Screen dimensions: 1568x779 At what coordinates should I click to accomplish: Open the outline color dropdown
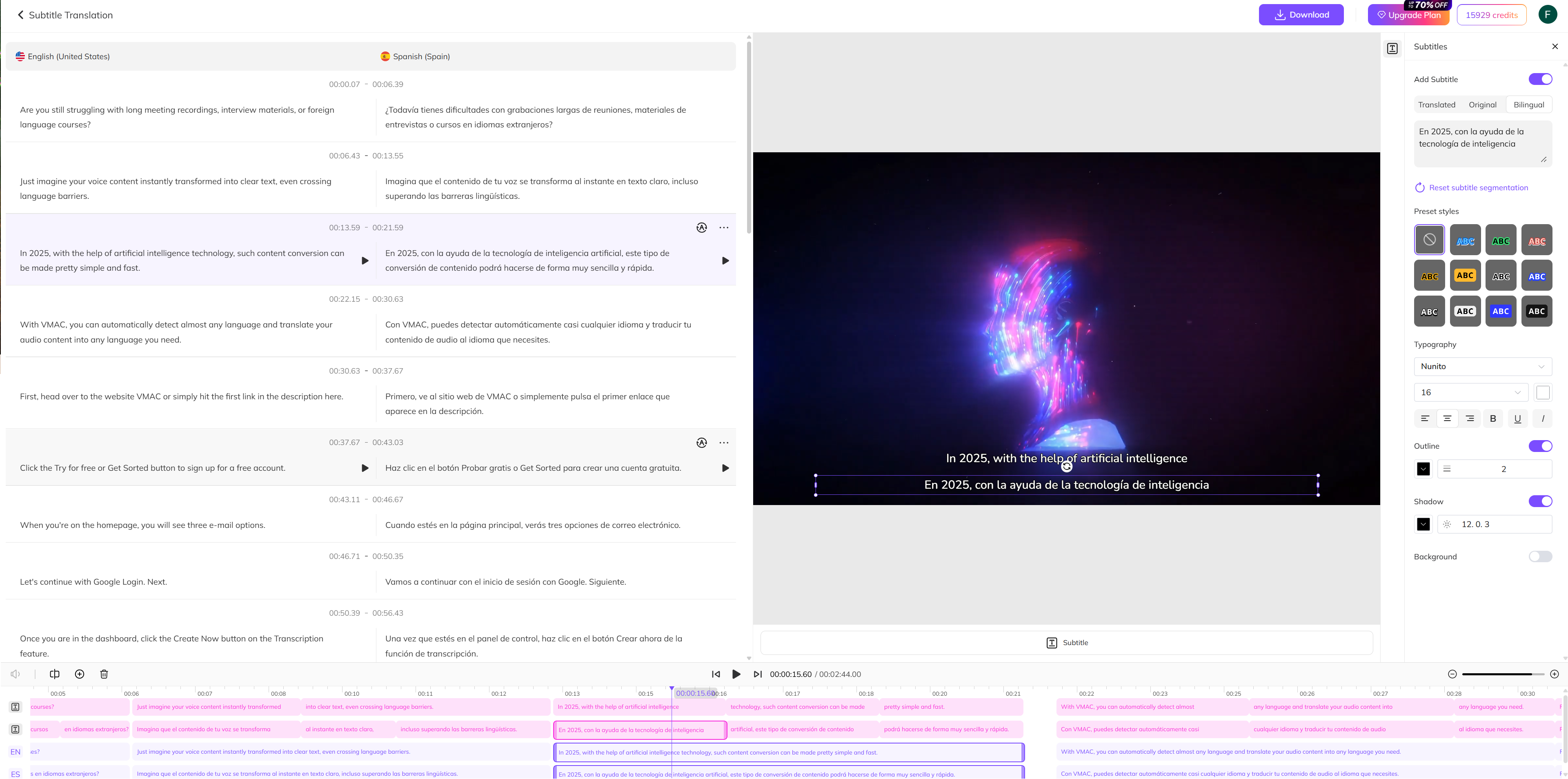click(x=1423, y=469)
